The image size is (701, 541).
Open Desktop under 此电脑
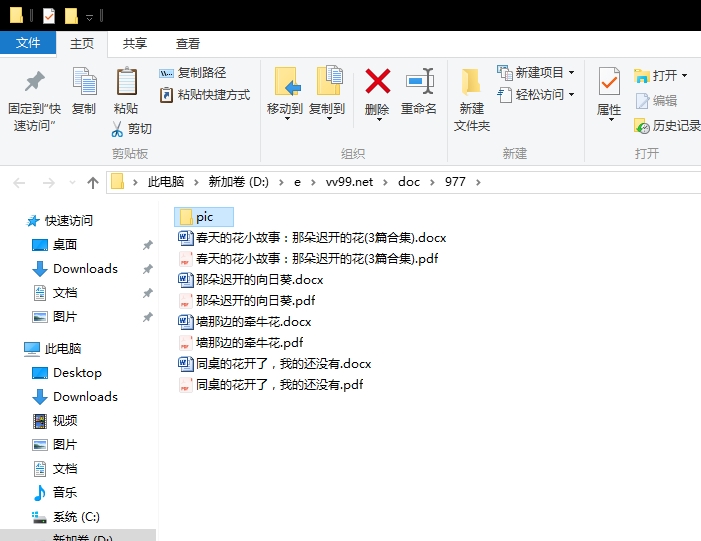(67, 372)
